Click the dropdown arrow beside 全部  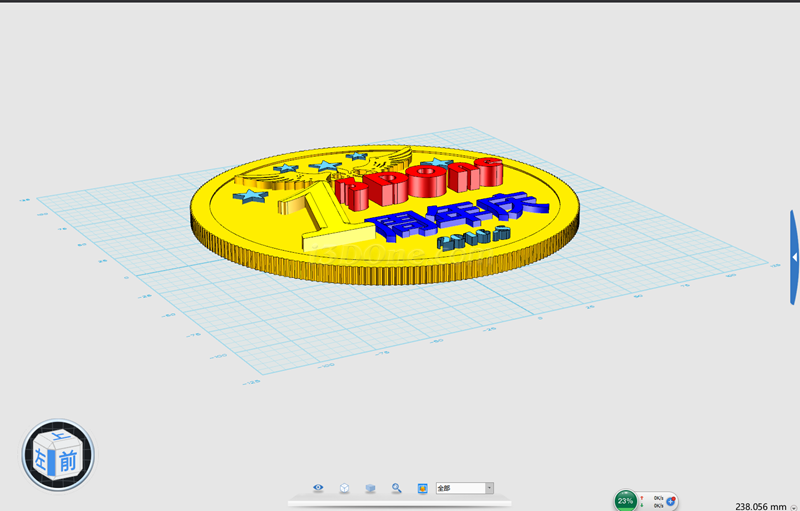[489, 488]
